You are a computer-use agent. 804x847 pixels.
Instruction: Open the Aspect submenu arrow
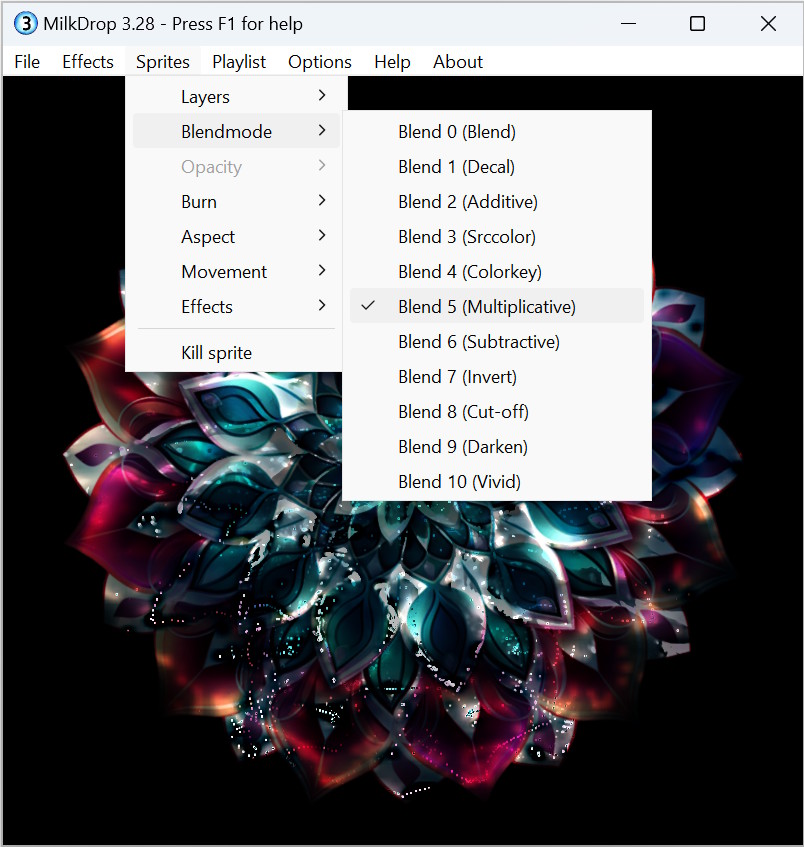click(x=321, y=237)
